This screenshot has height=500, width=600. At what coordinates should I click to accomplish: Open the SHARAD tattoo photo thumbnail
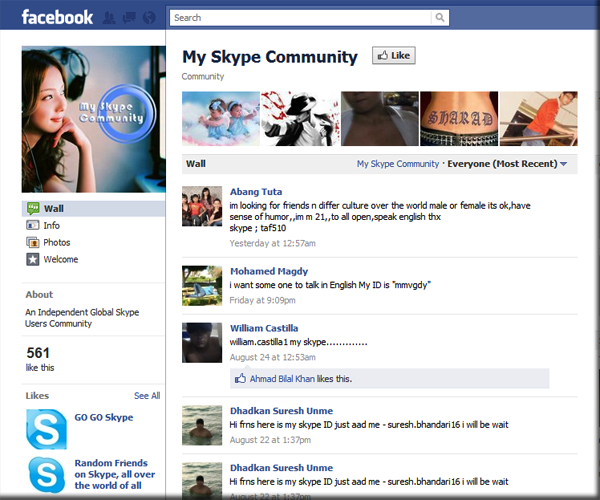[x=459, y=119]
